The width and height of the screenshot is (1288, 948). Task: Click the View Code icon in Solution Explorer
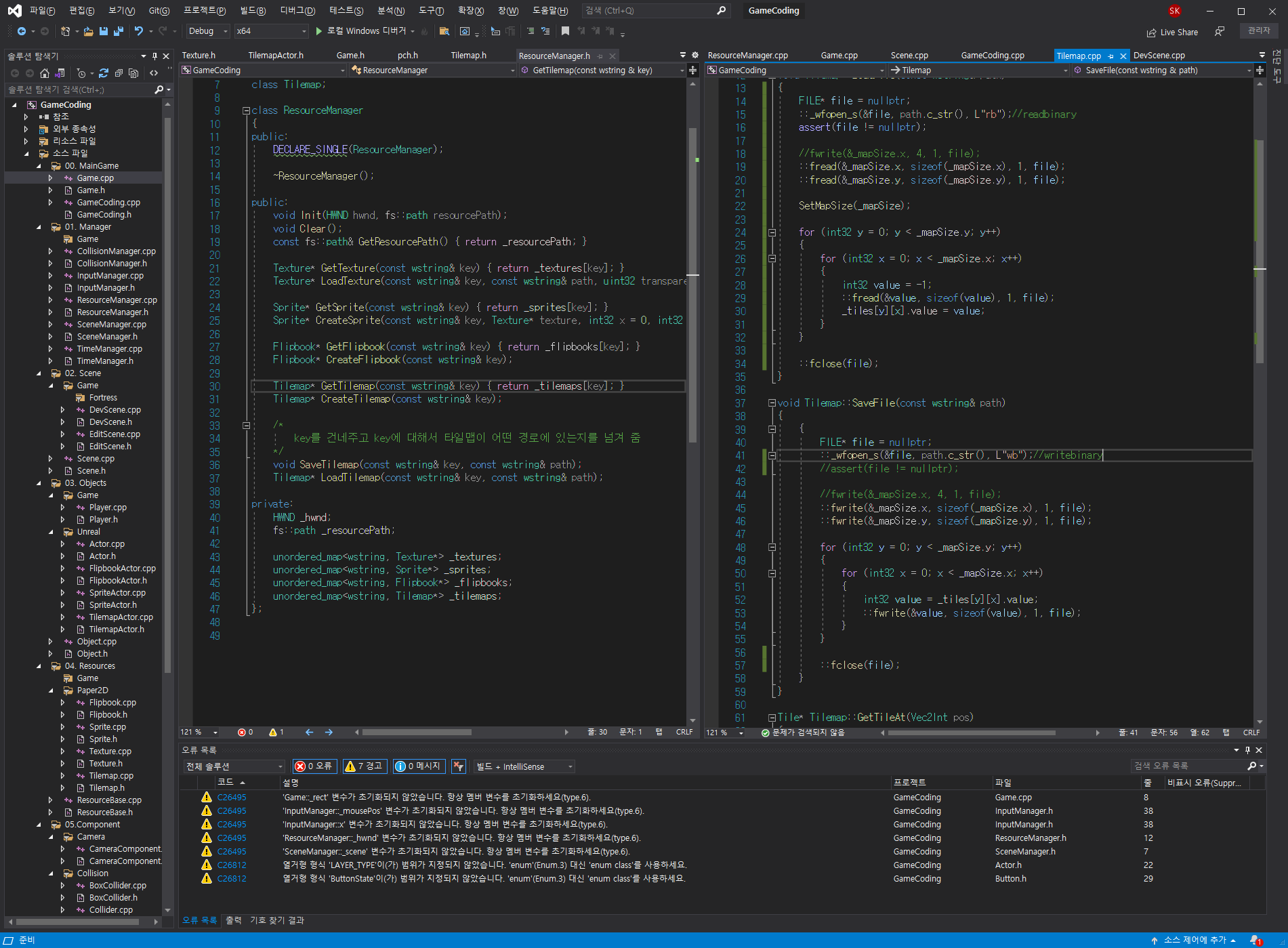click(x=154, y=73)
